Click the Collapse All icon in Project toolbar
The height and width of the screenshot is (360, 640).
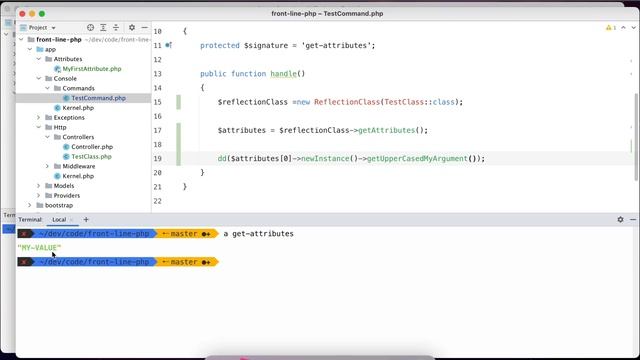coord(116,27)
